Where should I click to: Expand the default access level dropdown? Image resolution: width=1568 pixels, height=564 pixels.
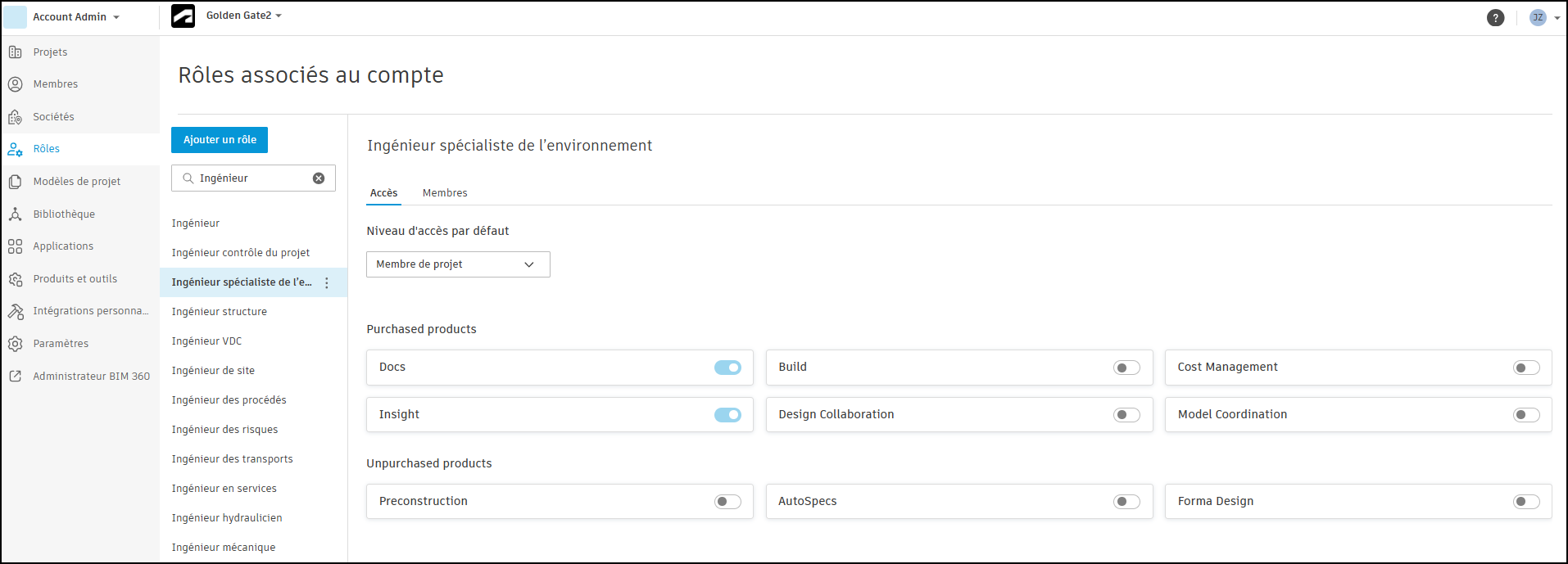coord(458,264)
